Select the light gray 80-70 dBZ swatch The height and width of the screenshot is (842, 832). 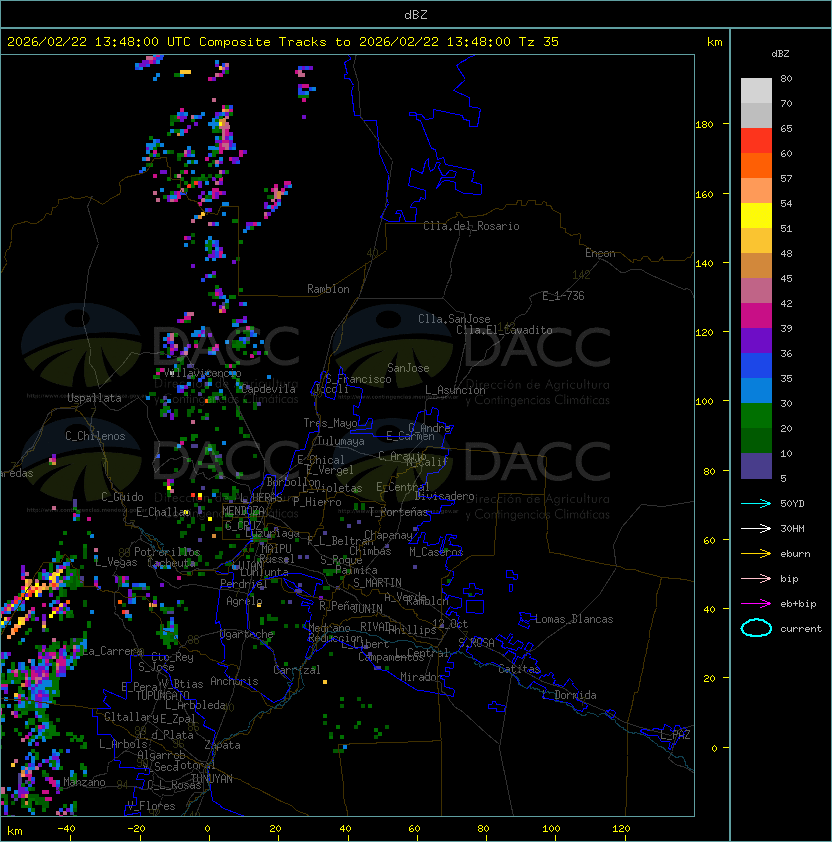pyautogui.click(x=756, y=91)
